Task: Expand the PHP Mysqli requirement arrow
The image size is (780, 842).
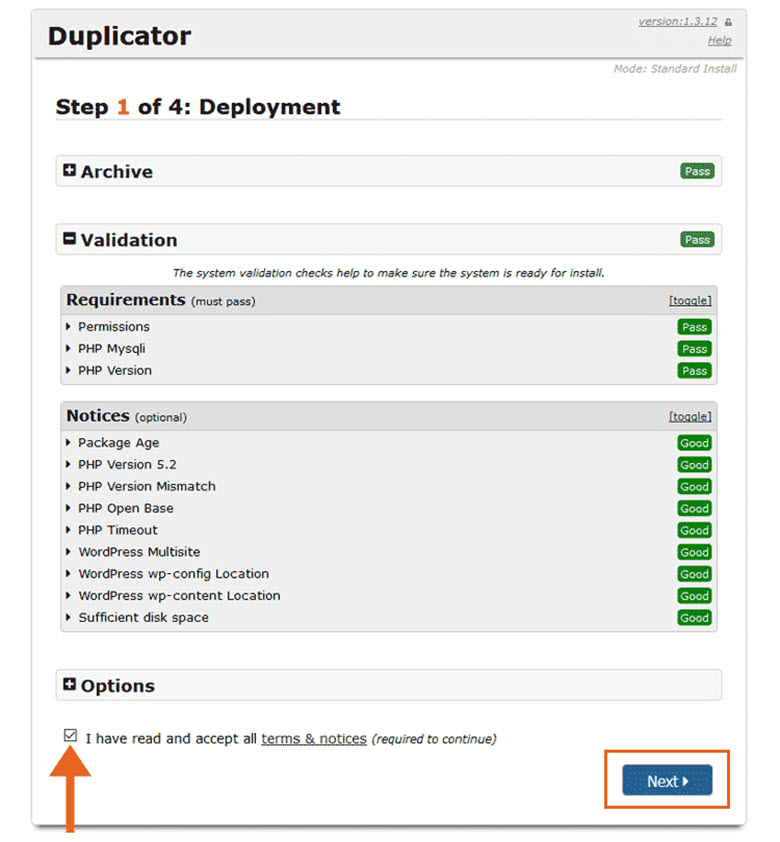Action: [x=68, y=349]
